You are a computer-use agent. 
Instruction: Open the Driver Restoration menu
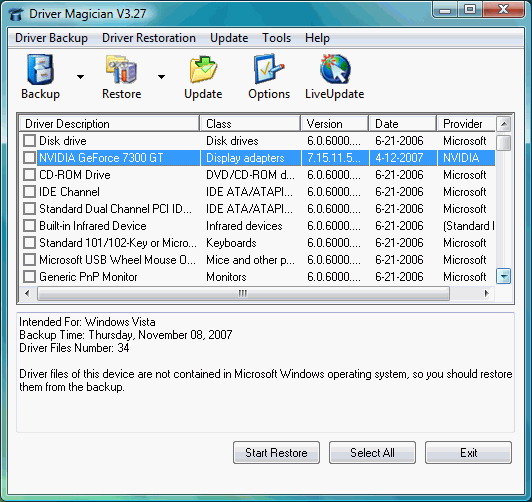pyautogui.click(x=149, y=38)
